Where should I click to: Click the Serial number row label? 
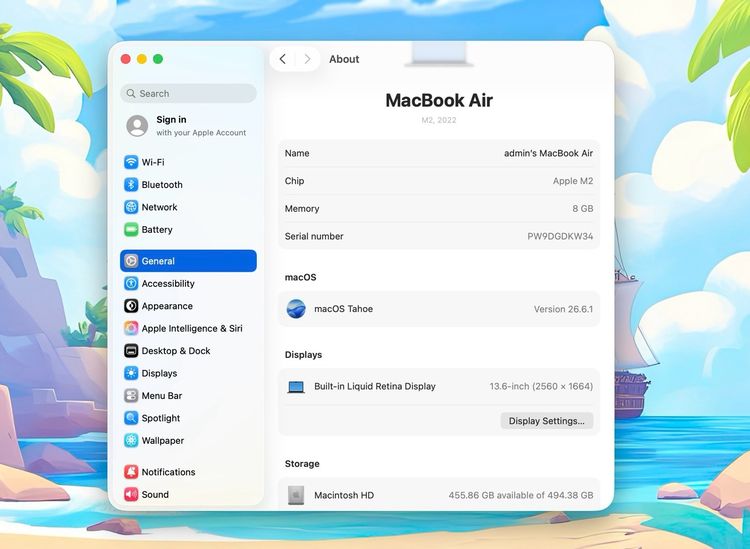tap(314, 236)
